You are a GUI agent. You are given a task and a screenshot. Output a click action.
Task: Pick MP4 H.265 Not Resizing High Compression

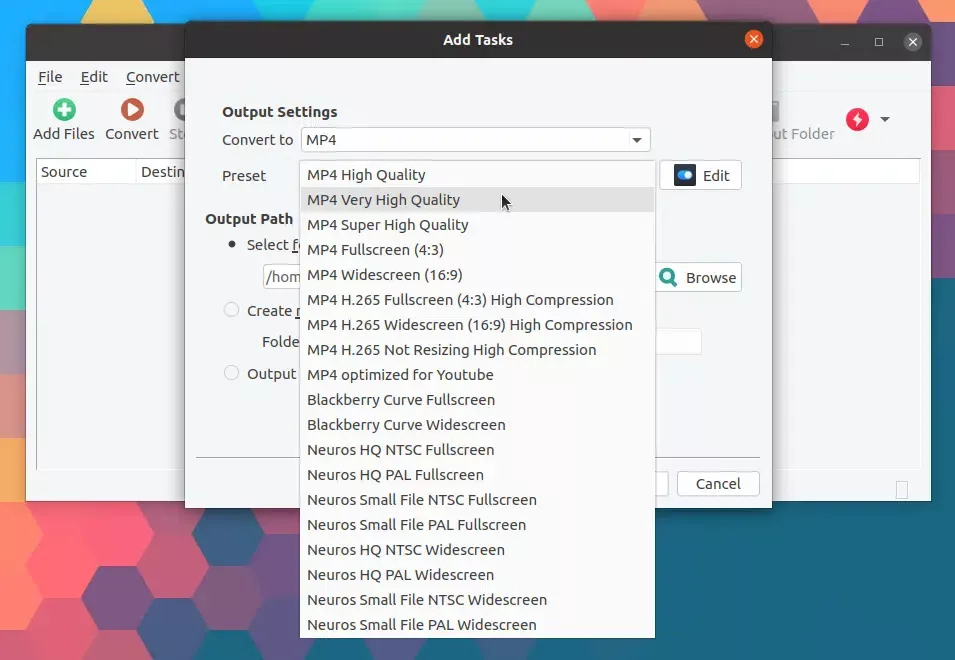click(x=451, y=350)
